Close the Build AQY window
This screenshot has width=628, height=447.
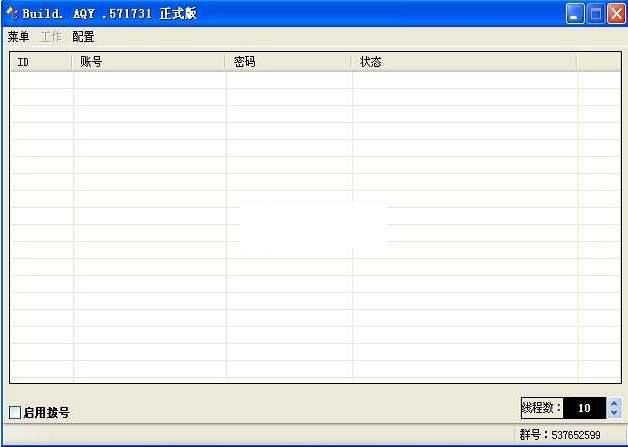coord(615,14)
